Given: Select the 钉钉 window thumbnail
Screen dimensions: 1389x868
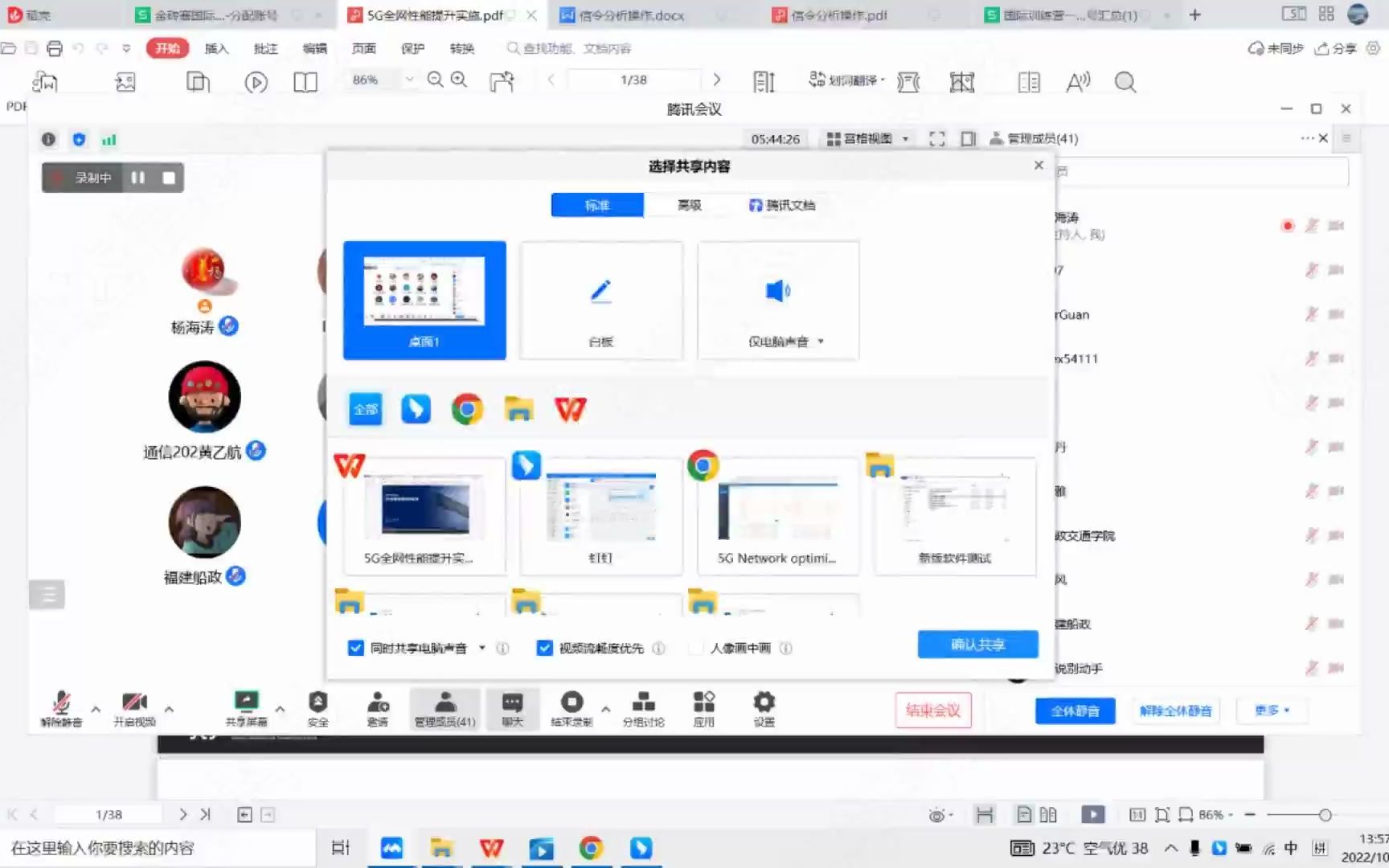Looking at the screenshot, I should point(601,516).
